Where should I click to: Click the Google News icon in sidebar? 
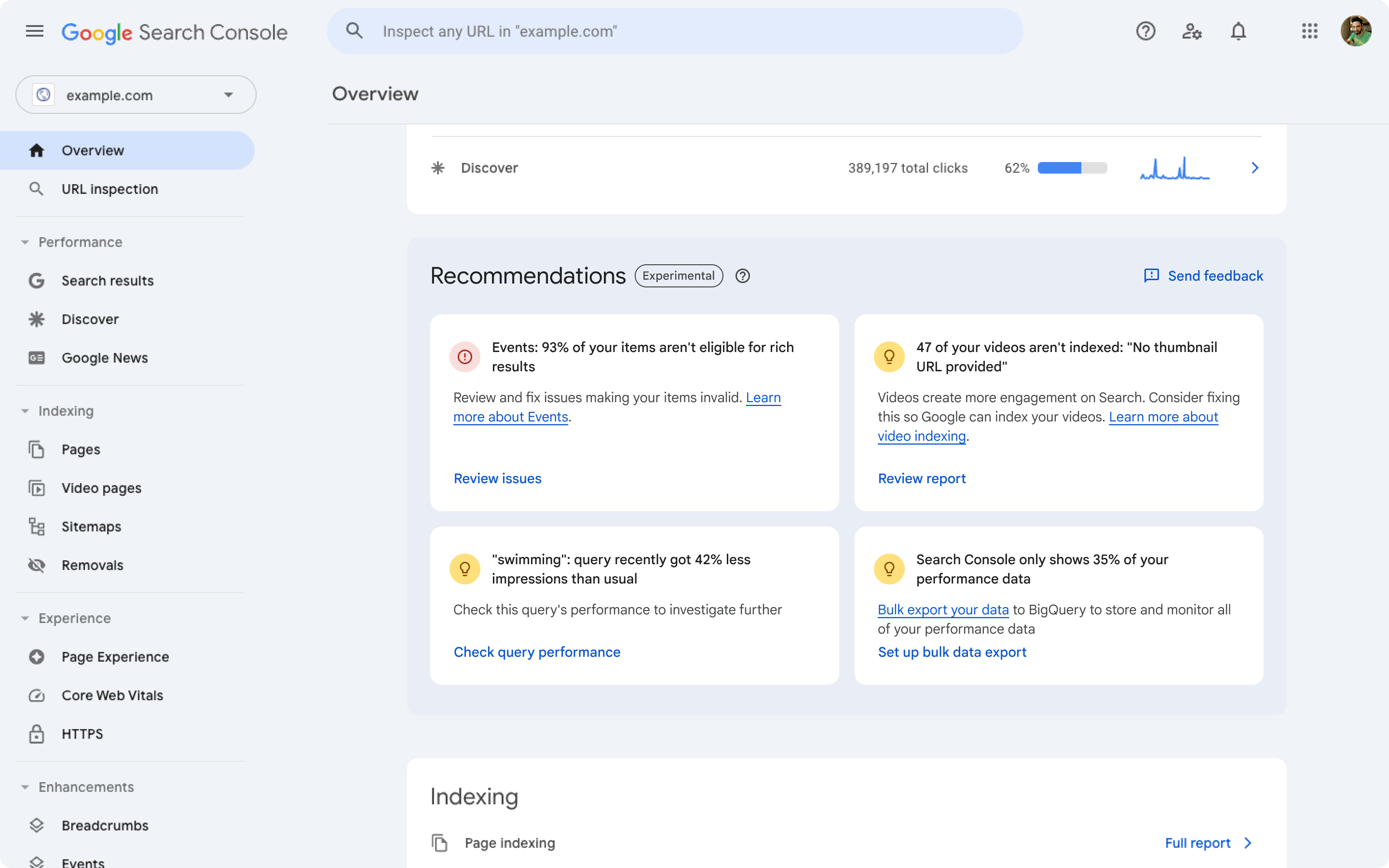click(x=35, y=357)
